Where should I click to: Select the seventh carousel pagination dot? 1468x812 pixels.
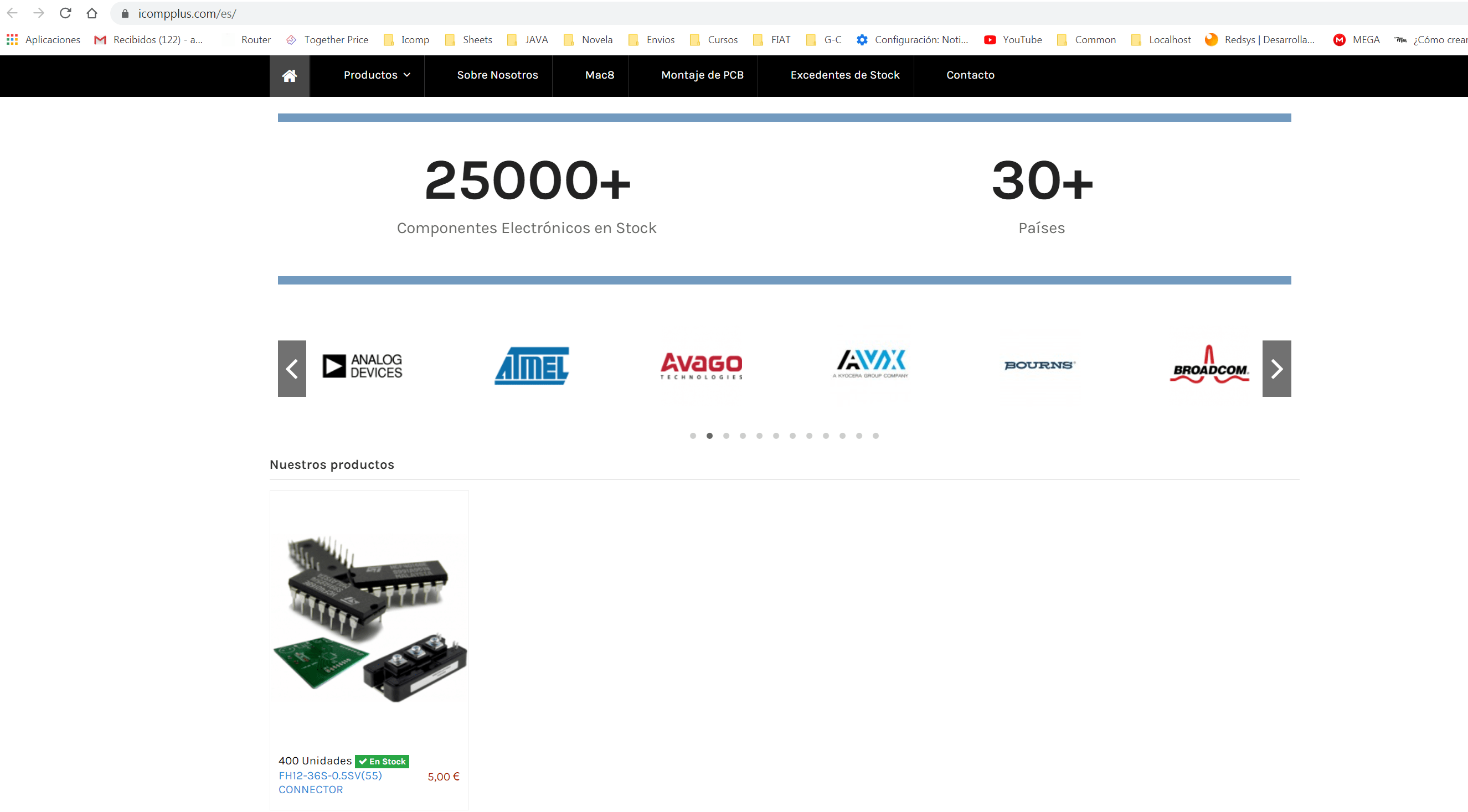(792, 436)
